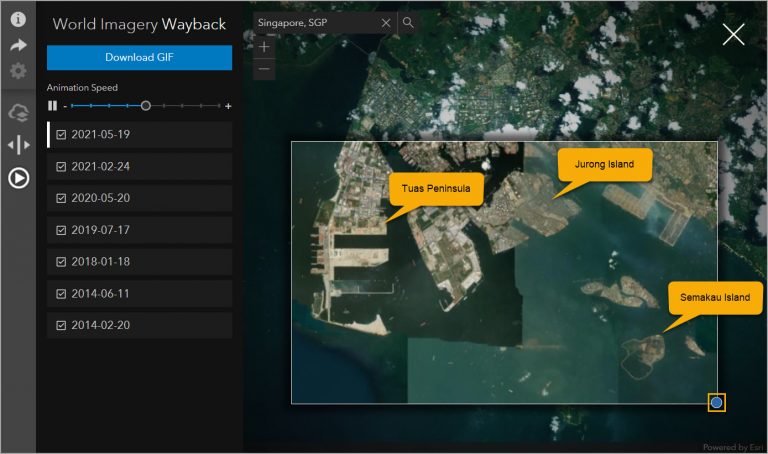
Task: Click the Download GIF button
Action: pyautogui.click(x=140, y=57)
